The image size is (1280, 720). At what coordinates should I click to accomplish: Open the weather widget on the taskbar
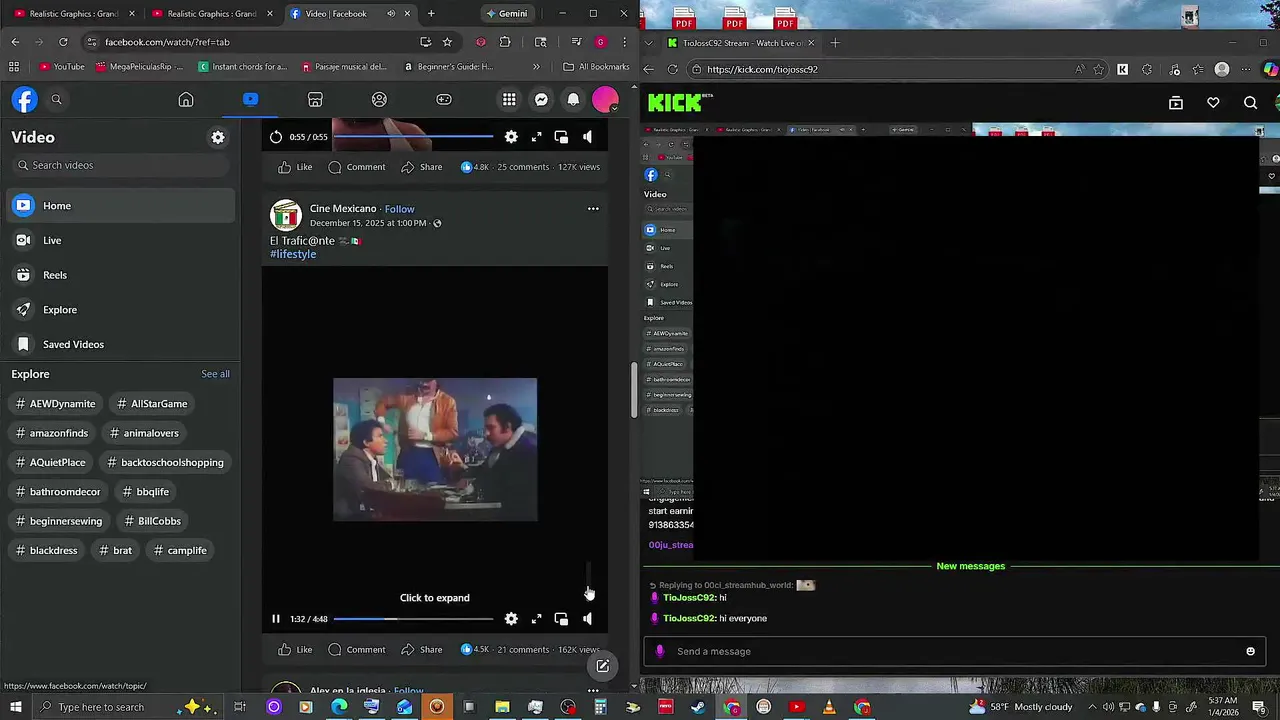point(1021,707)
